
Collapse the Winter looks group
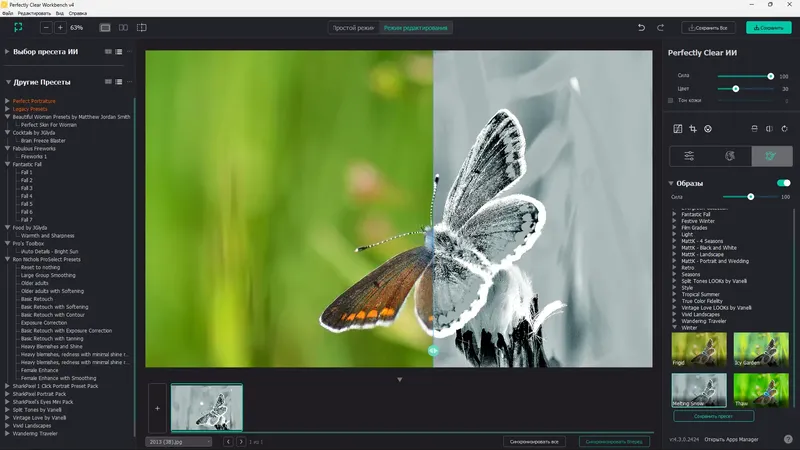674,328
